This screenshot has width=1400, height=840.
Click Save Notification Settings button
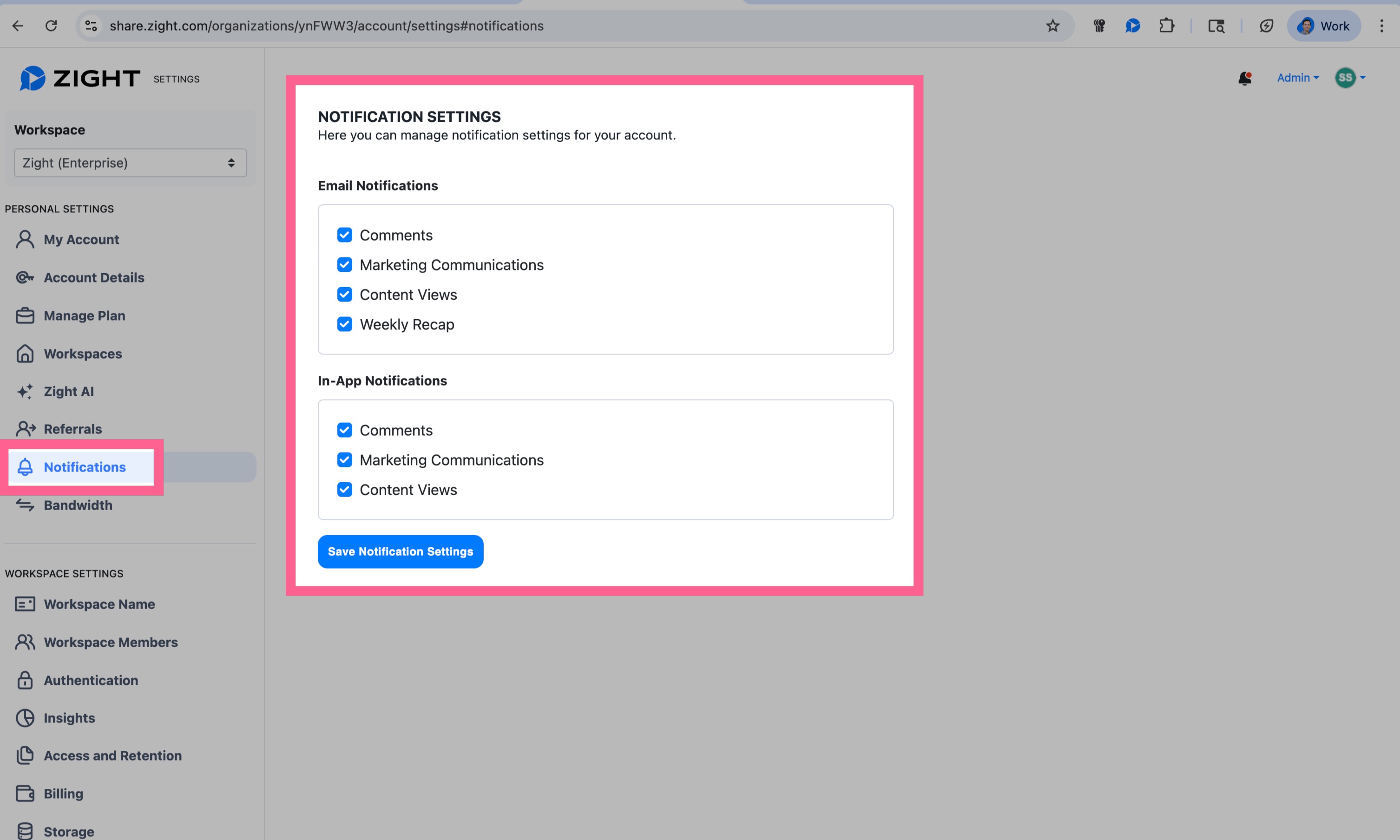[400, 551]
